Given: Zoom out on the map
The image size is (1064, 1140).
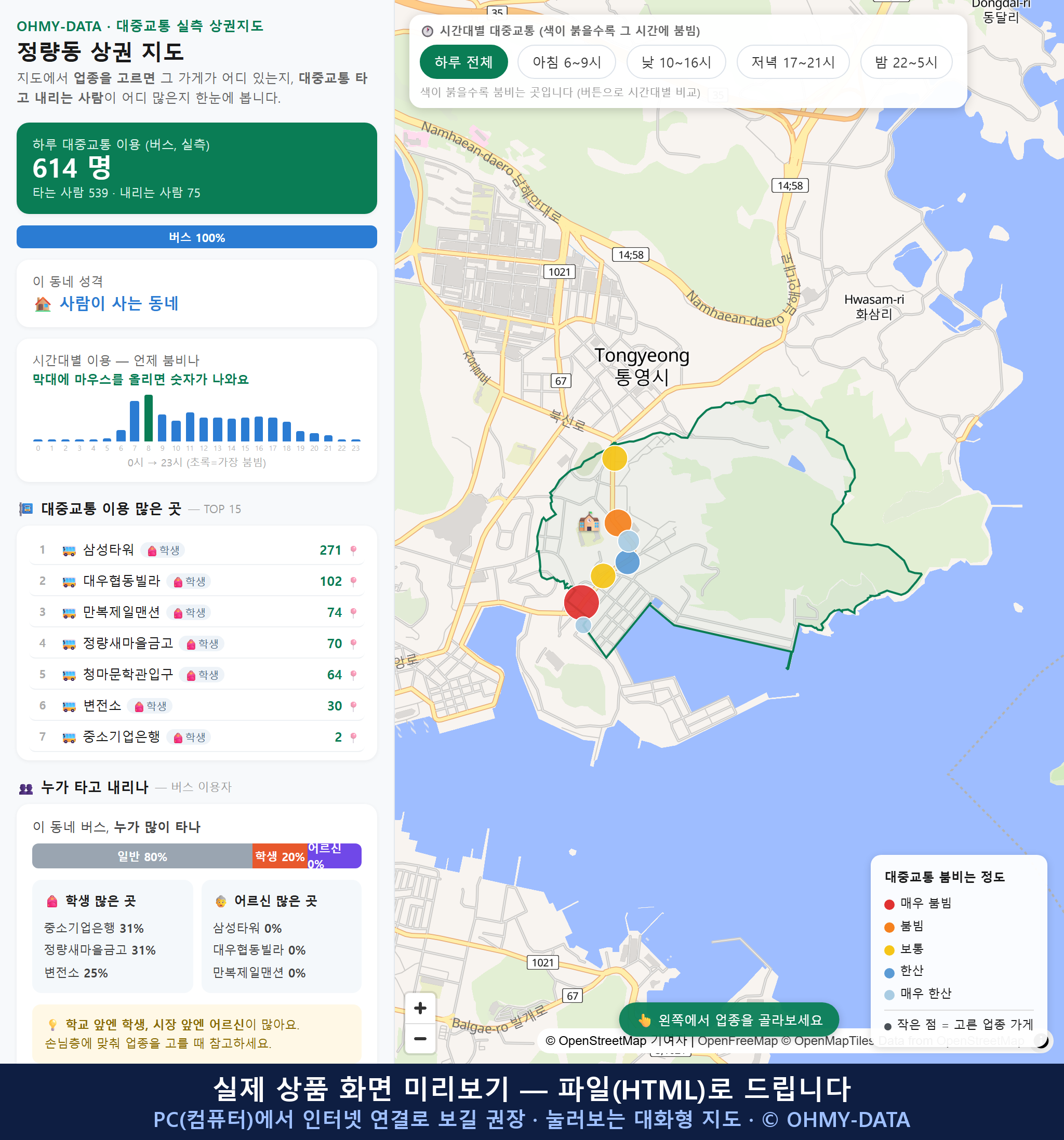Looking at the screenshot, I should (x=420, y=1039).
